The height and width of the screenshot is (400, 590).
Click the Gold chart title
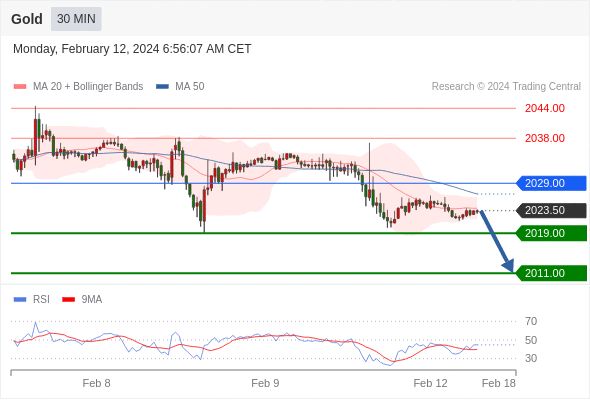27,19
